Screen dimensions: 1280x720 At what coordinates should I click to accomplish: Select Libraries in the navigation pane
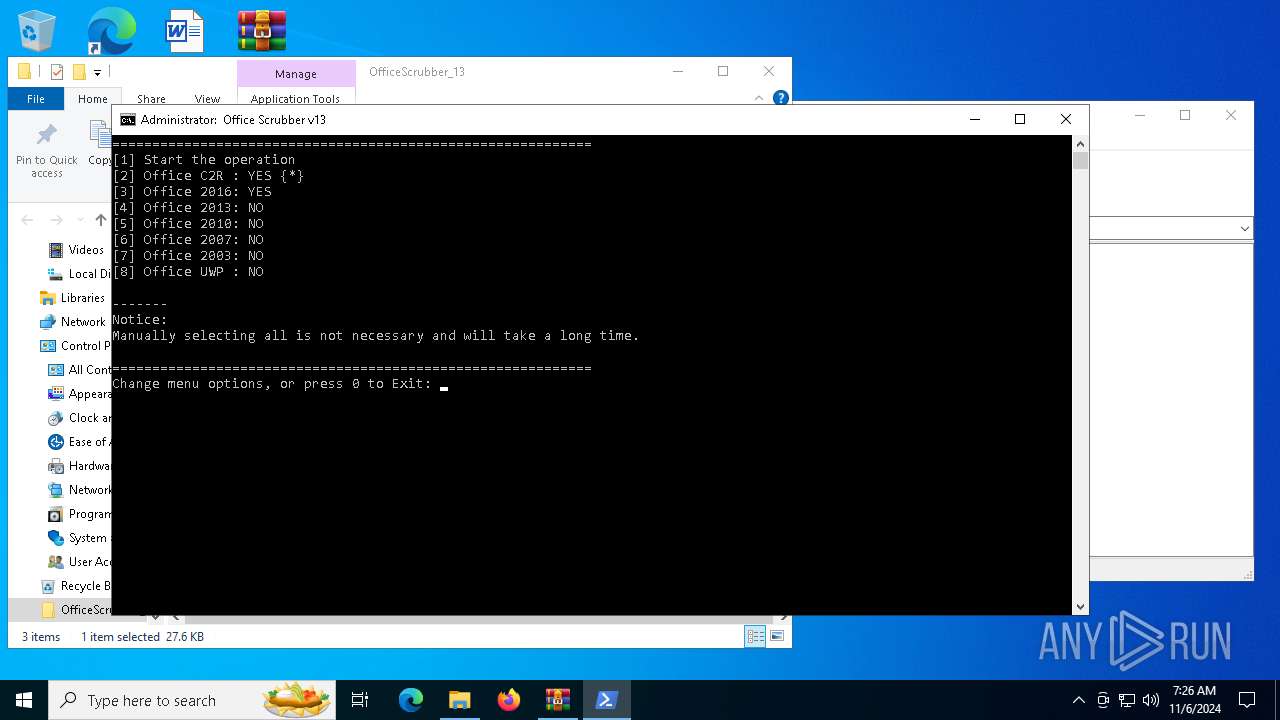tap(72, 298)
